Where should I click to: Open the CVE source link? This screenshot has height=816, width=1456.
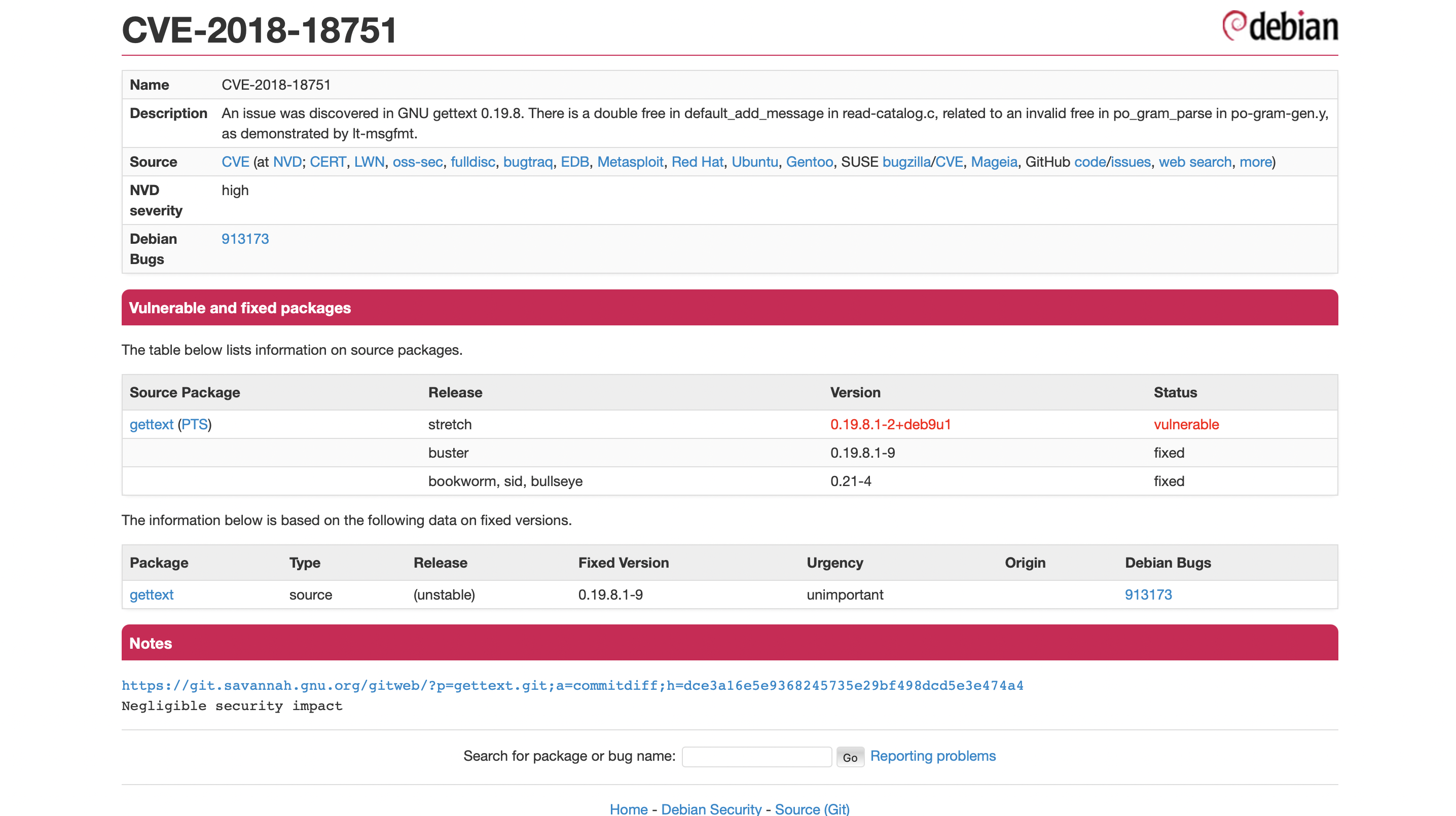click(x=235, y=162)
